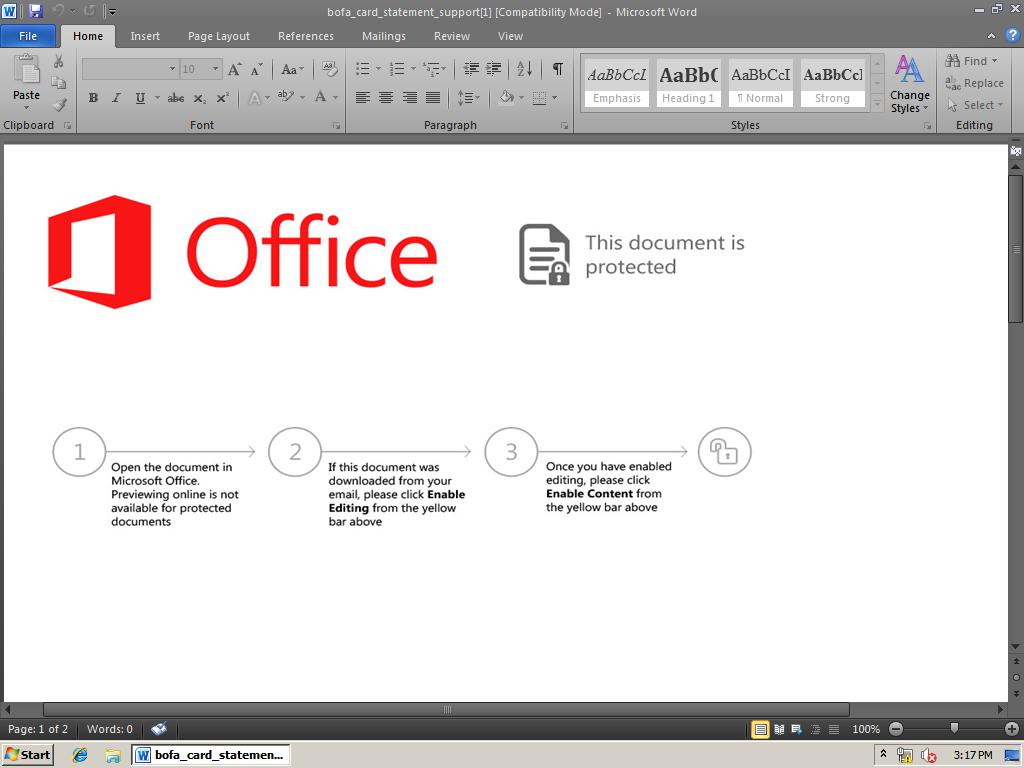Screen dimensions: 1024x768
Task: Apply the Strong style
Action: (x=833, y=83)
